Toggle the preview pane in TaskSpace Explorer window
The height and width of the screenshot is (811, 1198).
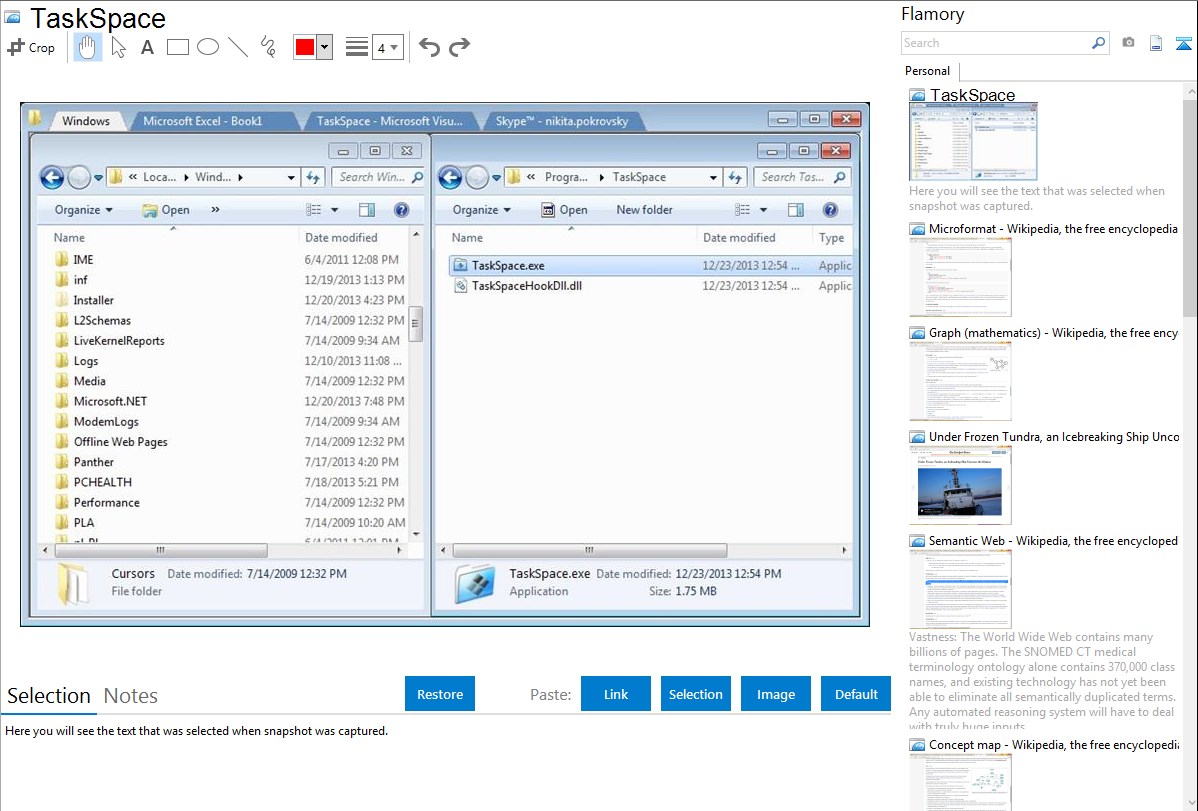tap(795, 209)
